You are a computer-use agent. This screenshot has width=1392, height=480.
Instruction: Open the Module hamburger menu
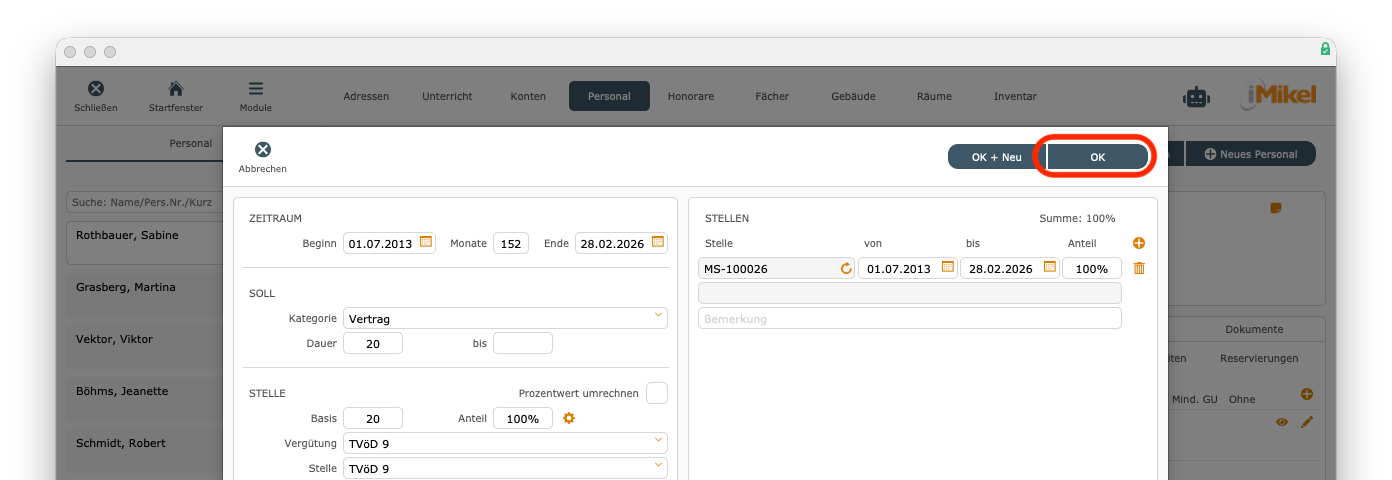pos(256,89)
